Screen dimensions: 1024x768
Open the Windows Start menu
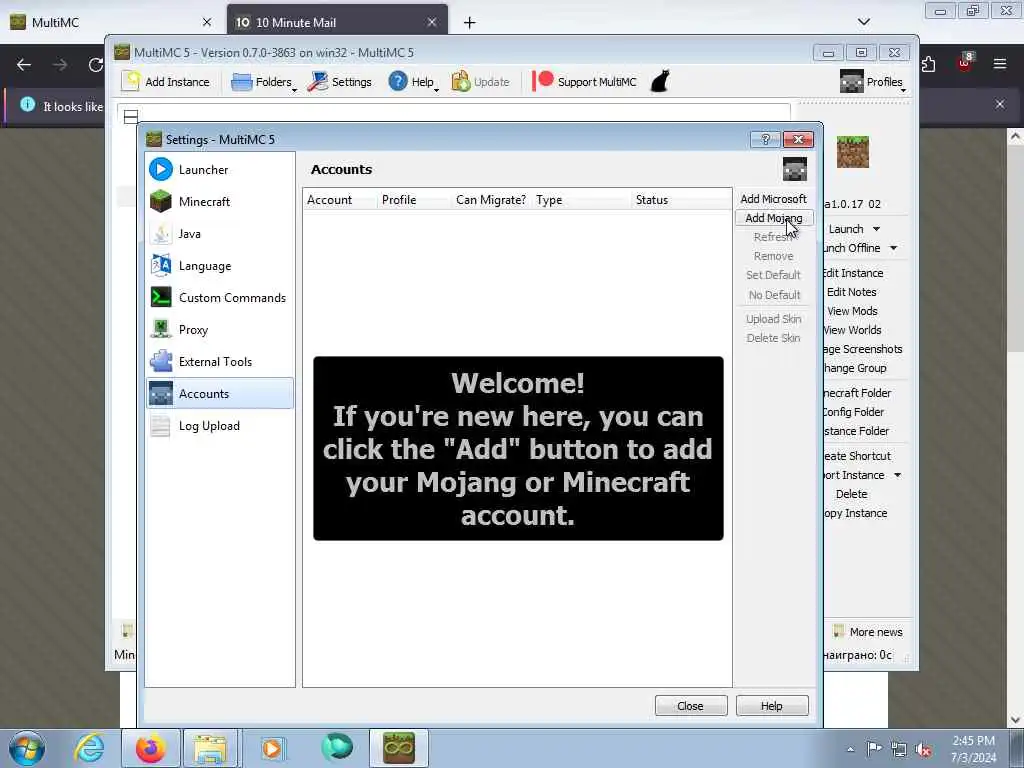pos(27,748)
